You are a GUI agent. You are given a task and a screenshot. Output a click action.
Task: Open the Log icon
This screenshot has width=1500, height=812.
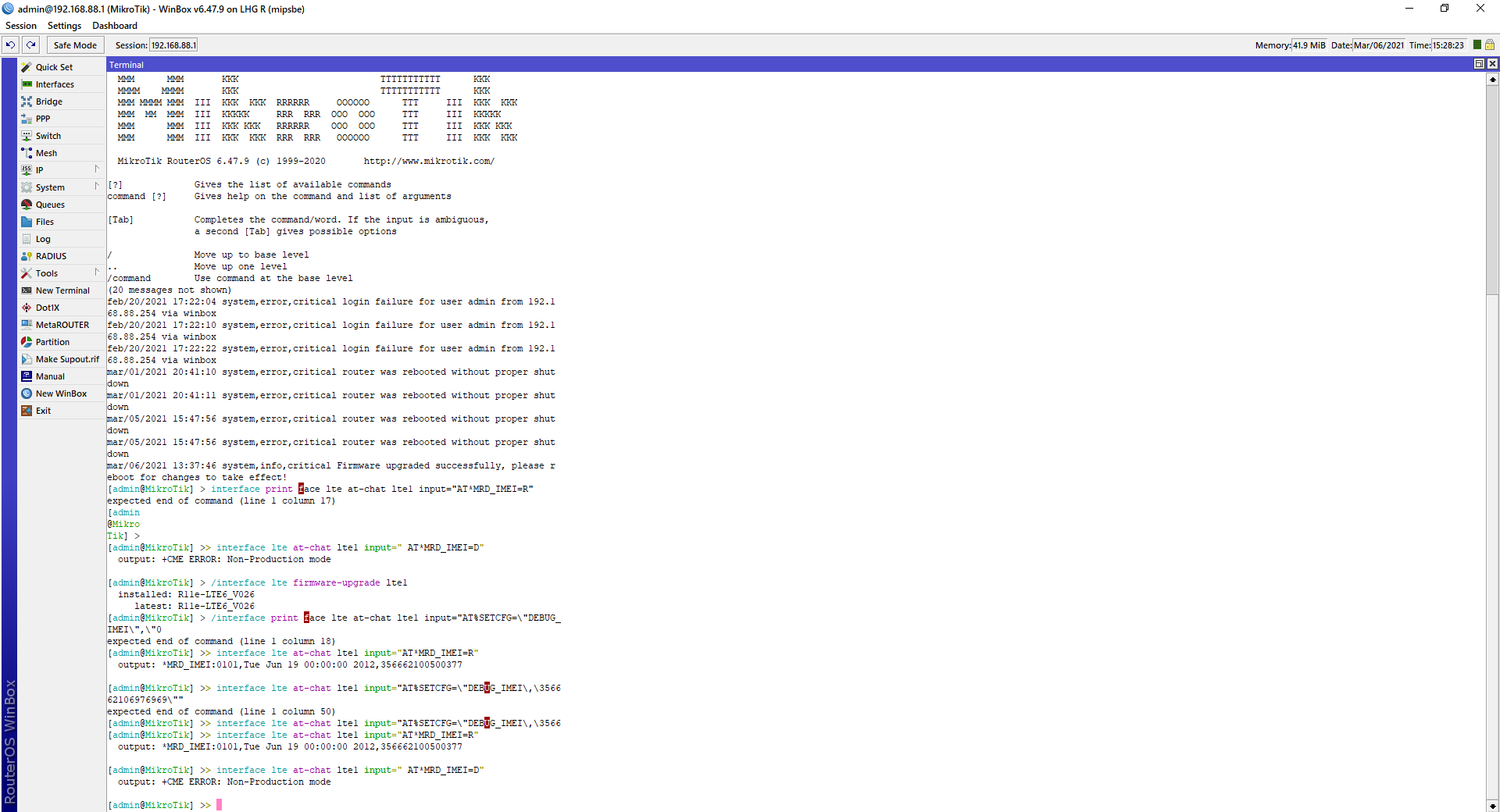(27, 239)
